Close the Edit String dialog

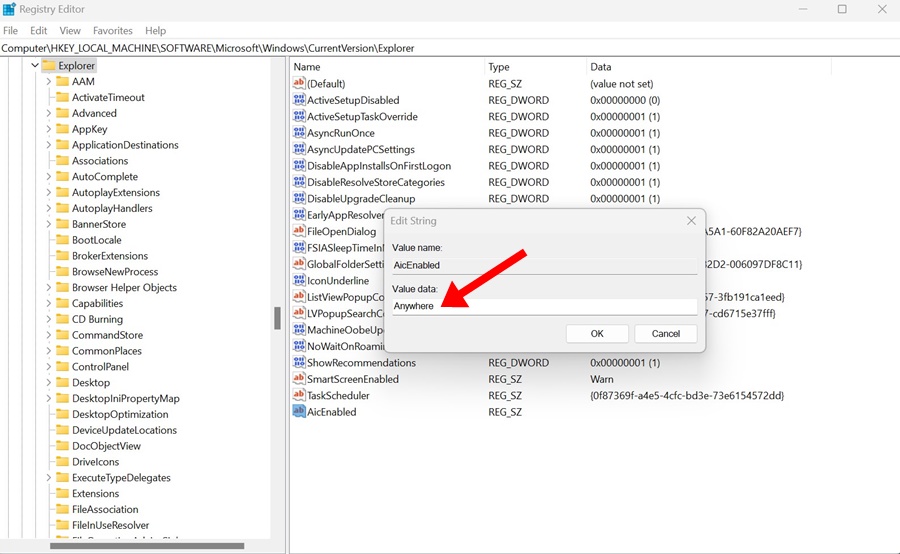(x=691, y=221)
